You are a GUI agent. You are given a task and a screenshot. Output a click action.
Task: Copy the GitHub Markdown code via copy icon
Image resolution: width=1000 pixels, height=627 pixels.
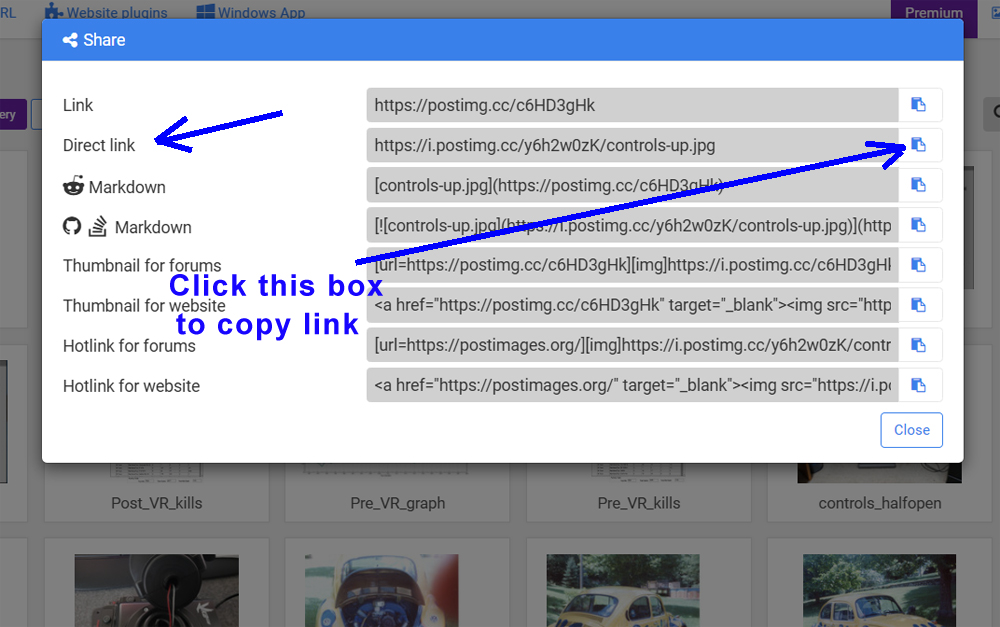pyautogui.click(x=920, y=225)
